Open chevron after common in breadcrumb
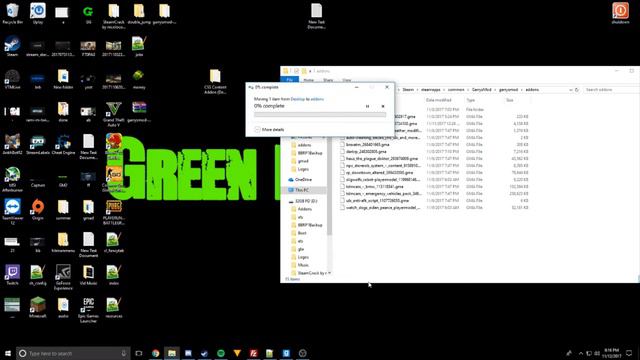This screenshot has height=360, width=640. [468, 89]
